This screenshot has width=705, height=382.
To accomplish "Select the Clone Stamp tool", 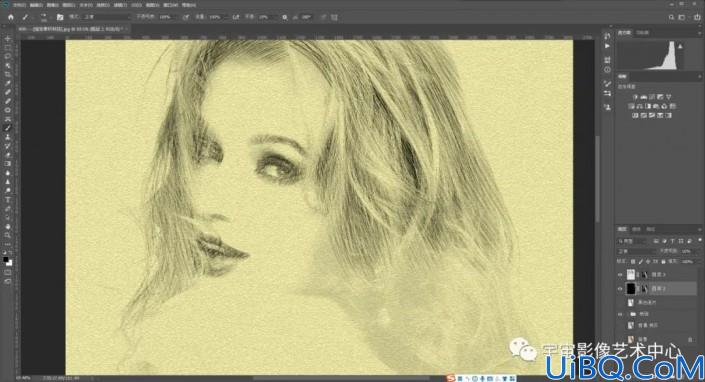I will (8, 137).
